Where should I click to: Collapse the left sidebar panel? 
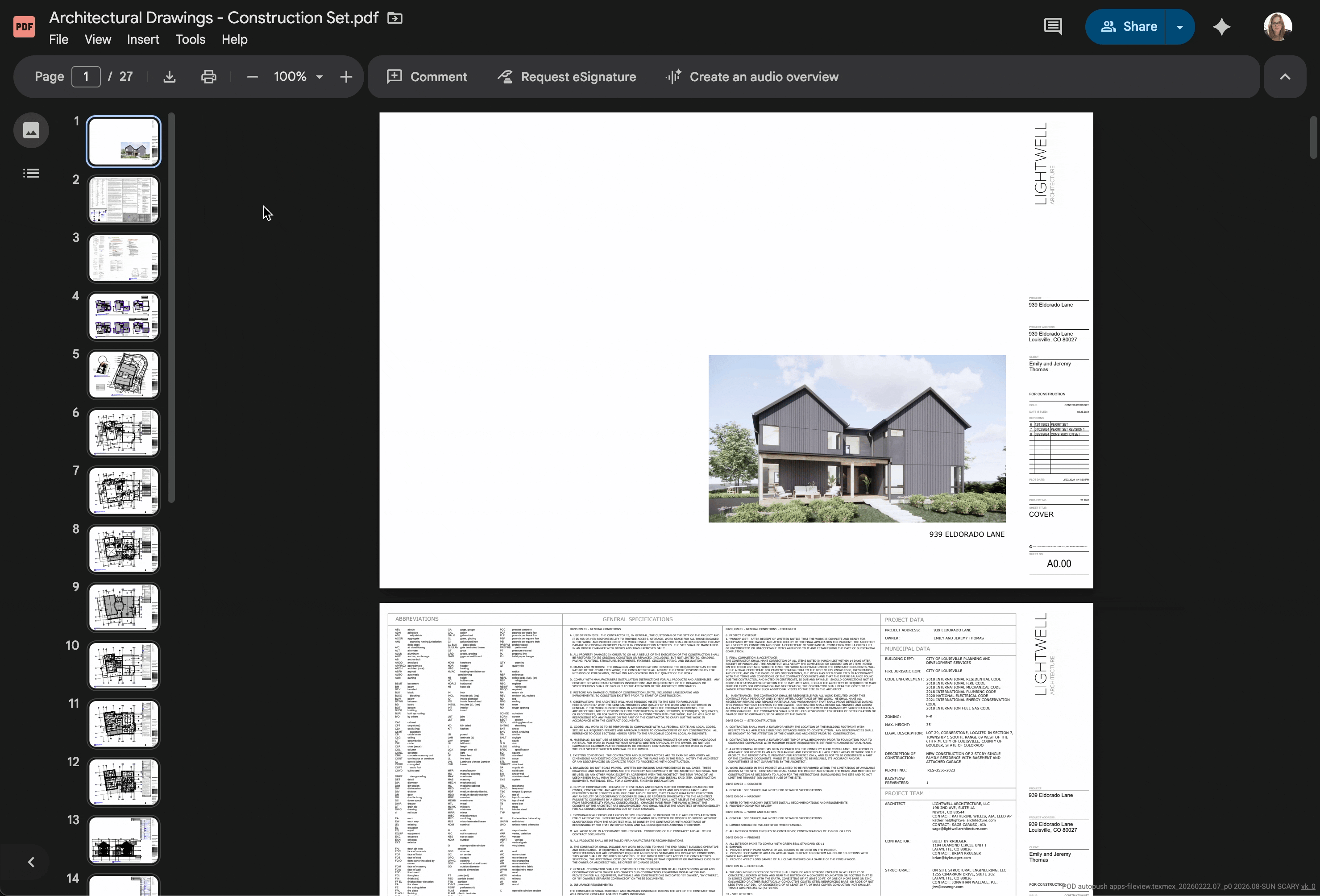click(31, 862)
